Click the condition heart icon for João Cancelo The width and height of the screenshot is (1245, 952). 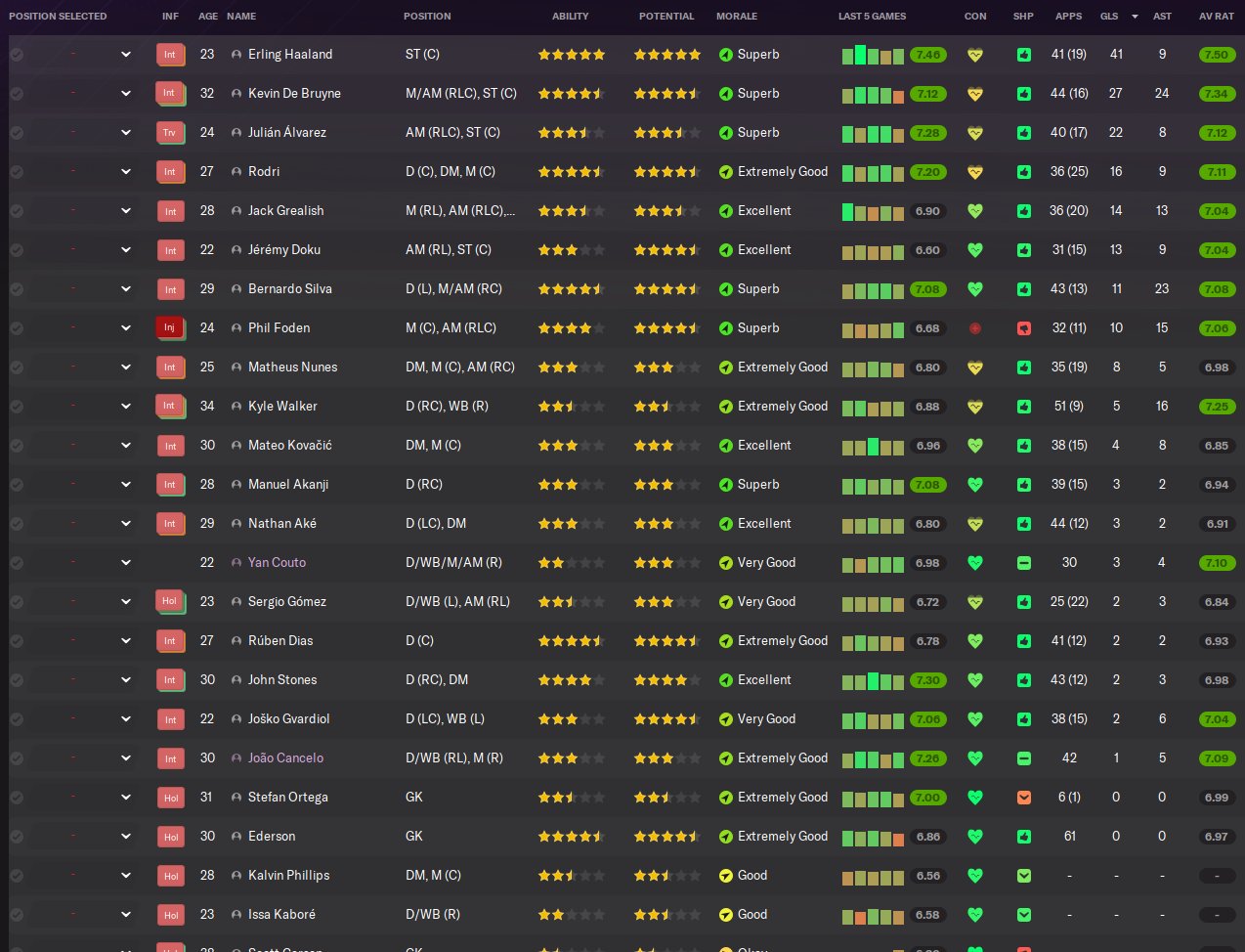[x=974, y=758]
